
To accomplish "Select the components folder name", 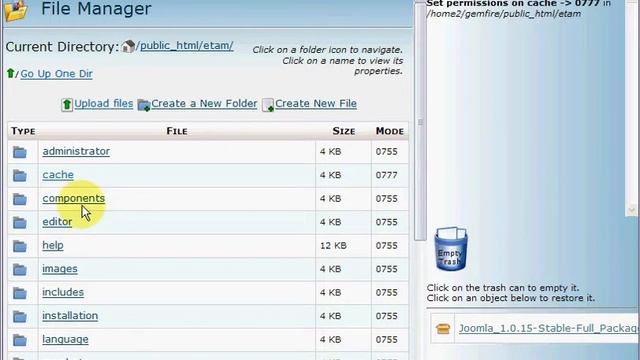I will click(73, 198).
